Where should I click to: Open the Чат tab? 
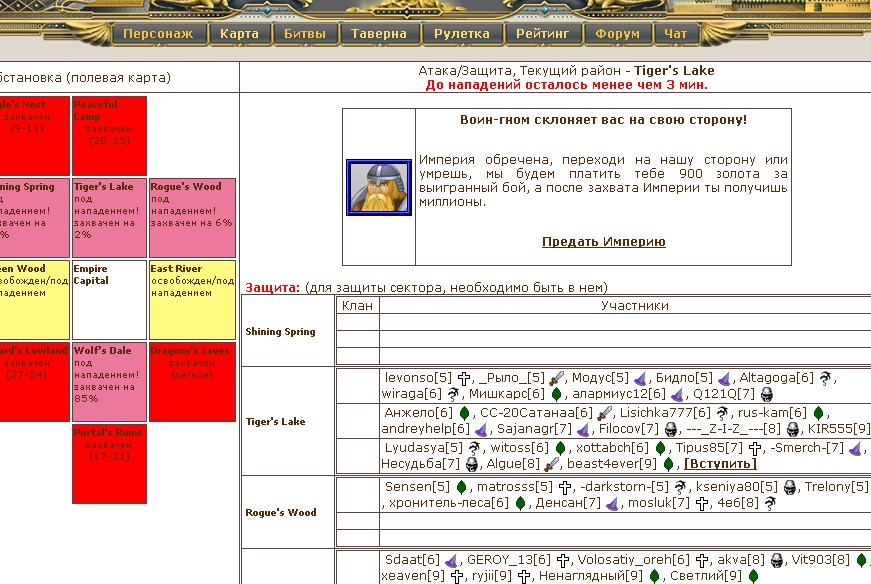pos(676,33)
